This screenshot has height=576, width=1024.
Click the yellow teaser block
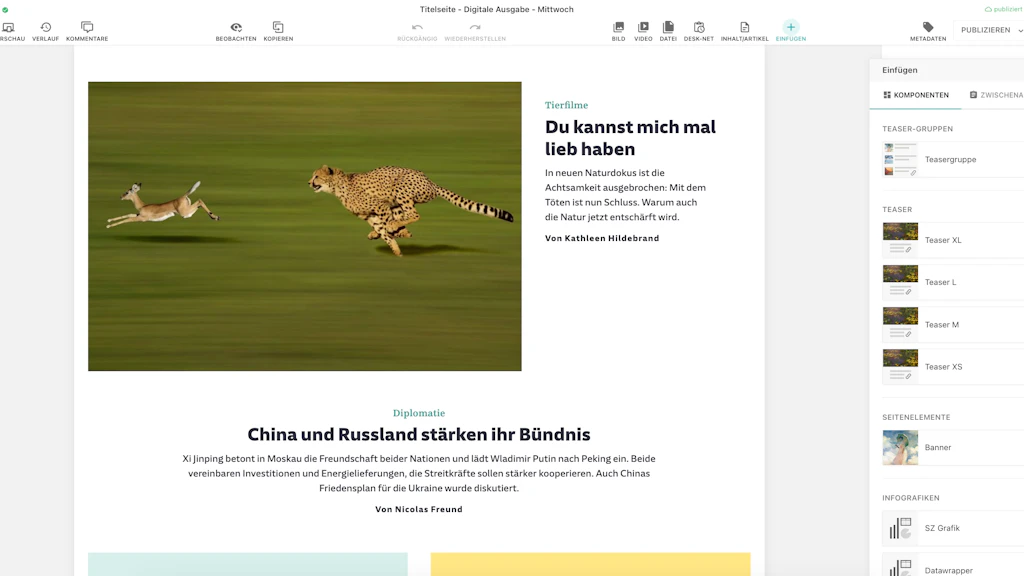(590, 564)
